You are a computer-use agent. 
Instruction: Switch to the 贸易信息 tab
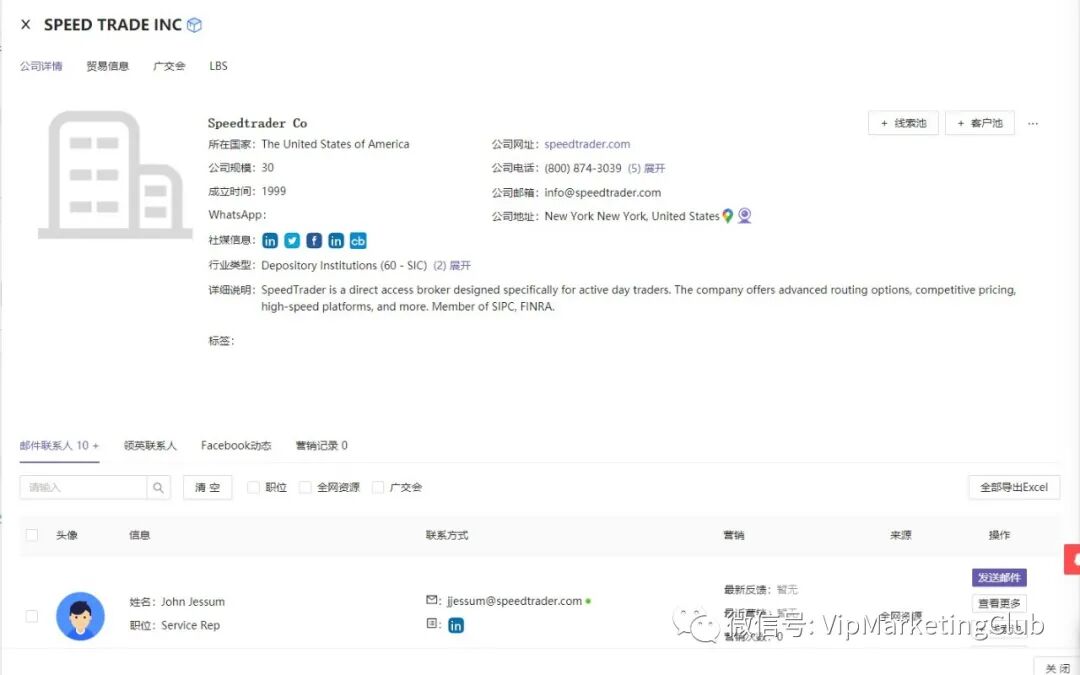(107, 66)
